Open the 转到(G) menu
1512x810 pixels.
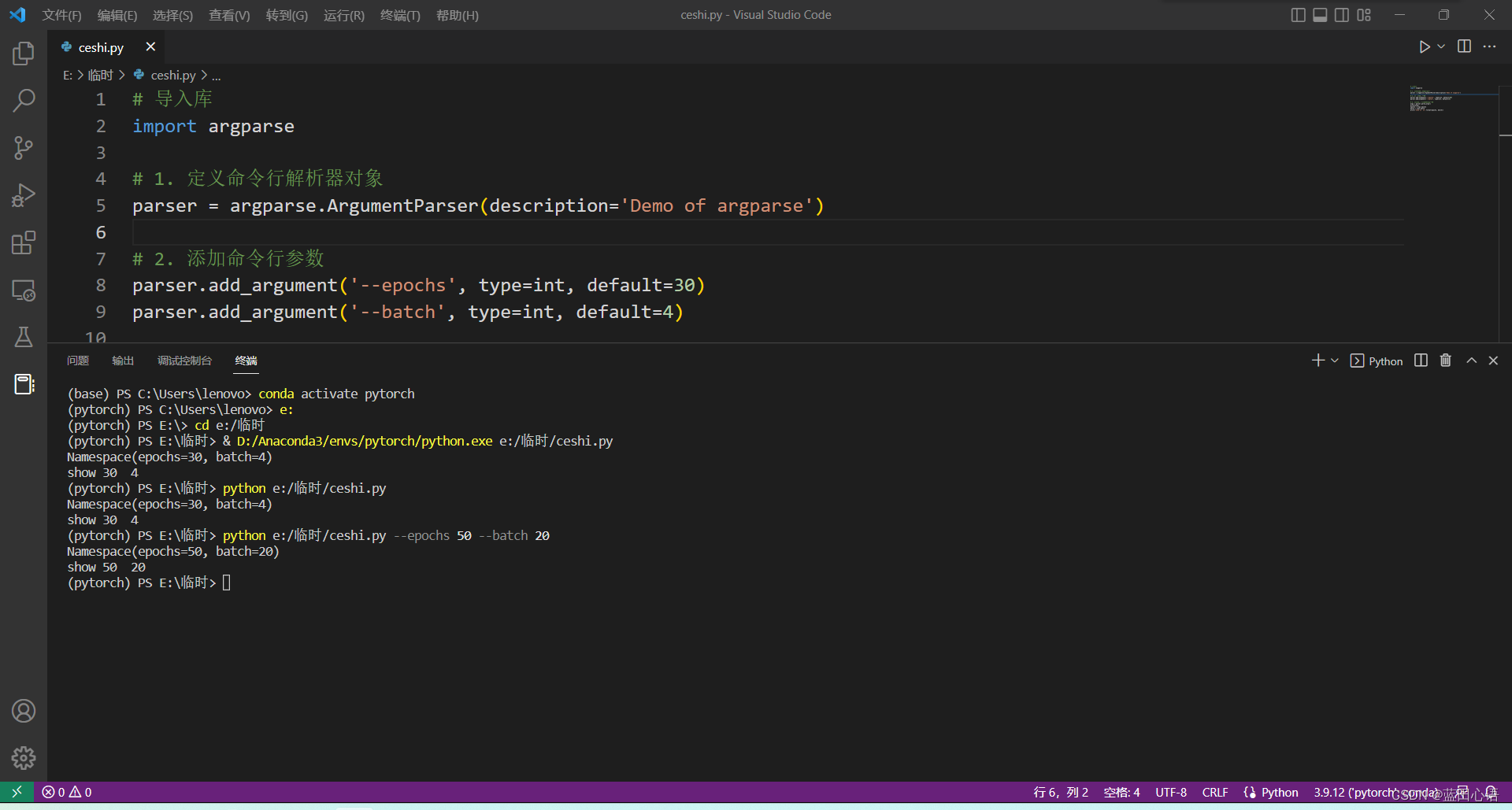pyautogui.click(x=287, y=16)
